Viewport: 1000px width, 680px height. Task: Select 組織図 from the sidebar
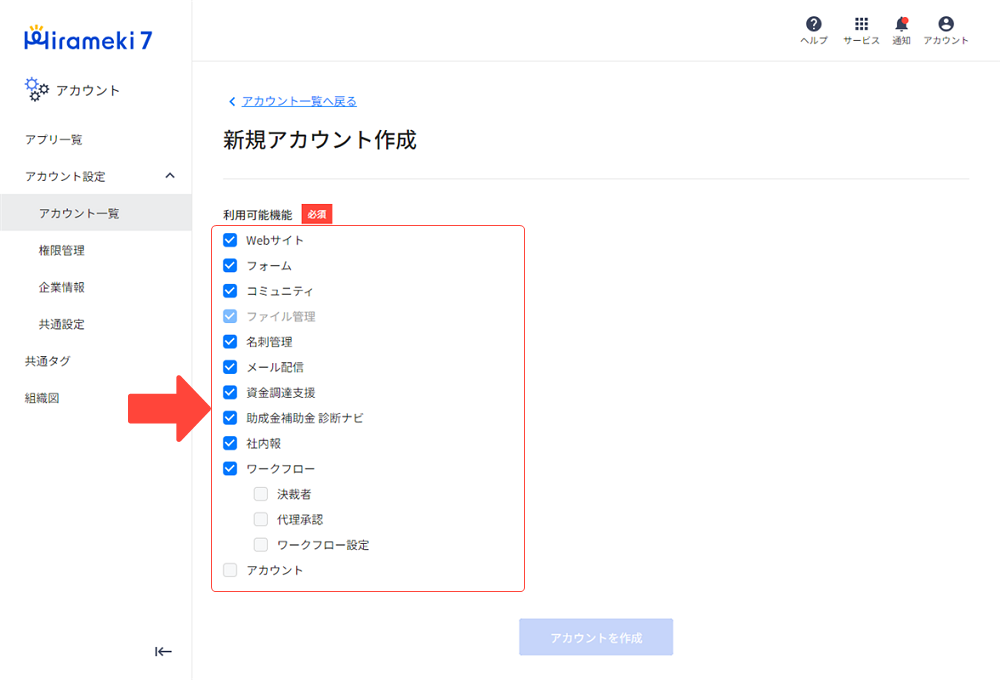click(x=42, y=397)
